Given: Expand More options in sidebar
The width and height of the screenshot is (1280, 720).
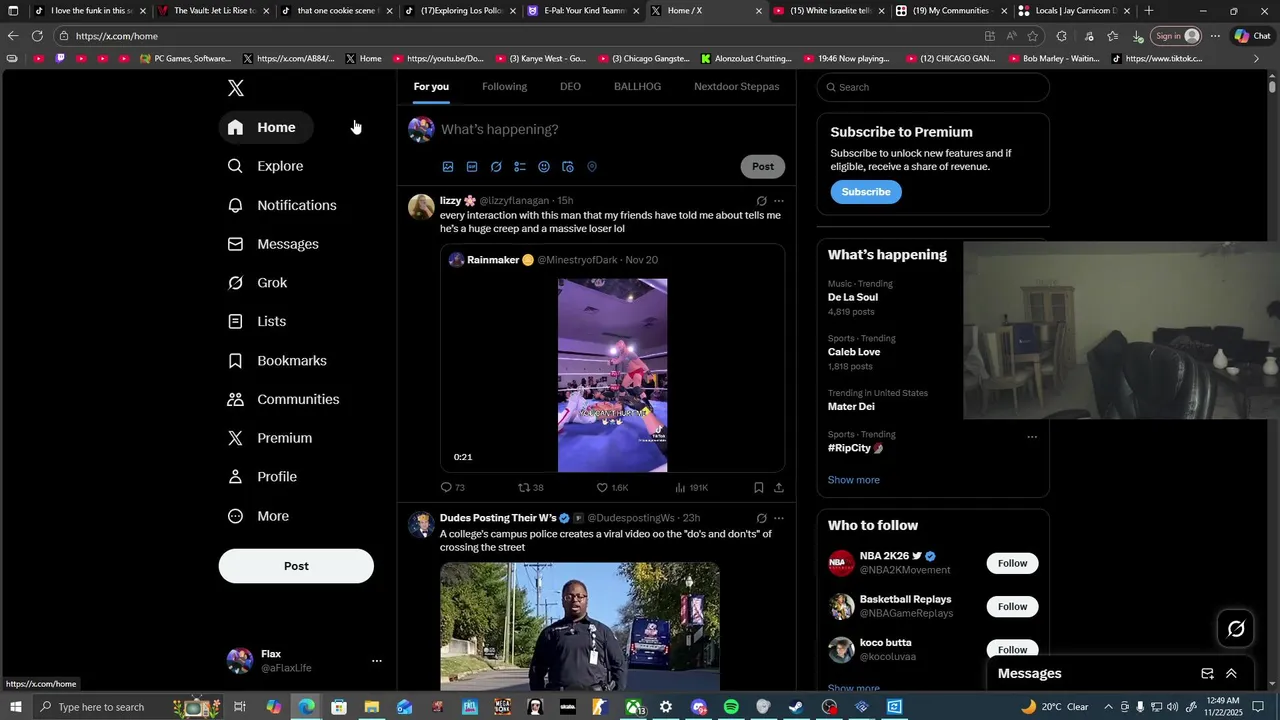Looking at the screenshot, I should coord(259,516).
